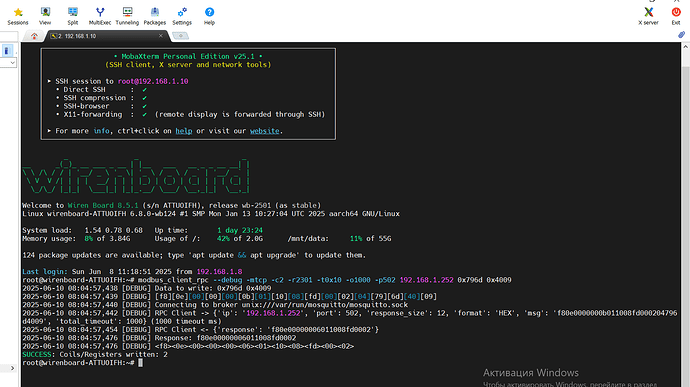Click the paperclip attach icon
Image resolution: width=690 pixels, height=387 pixels.
681,35
